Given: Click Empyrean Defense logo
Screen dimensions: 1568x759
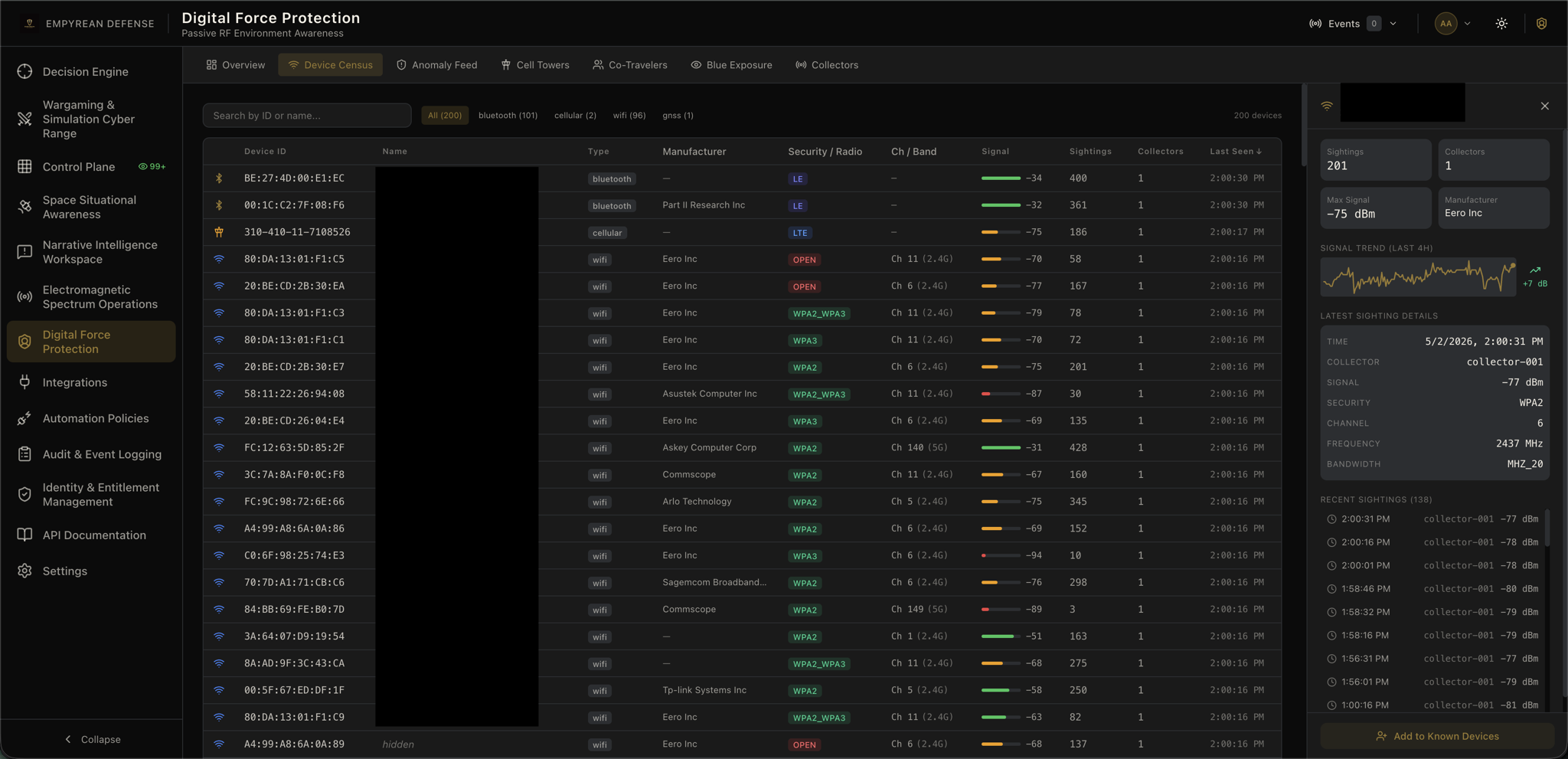Looking at the screenshot, I should pyautogui.click(x=30, y=24).
